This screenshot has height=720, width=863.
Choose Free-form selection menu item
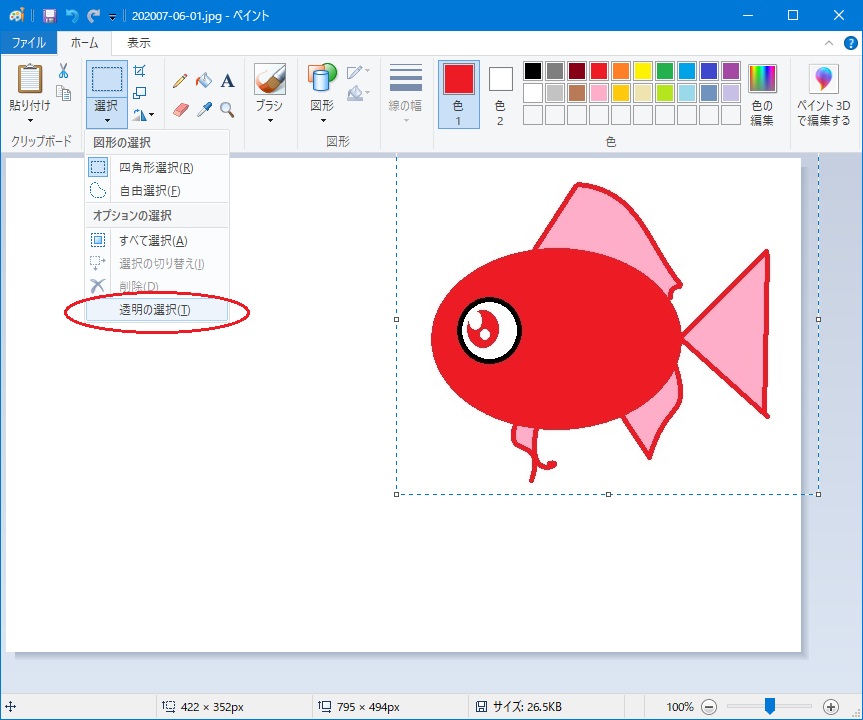click(x=157, y=190)
